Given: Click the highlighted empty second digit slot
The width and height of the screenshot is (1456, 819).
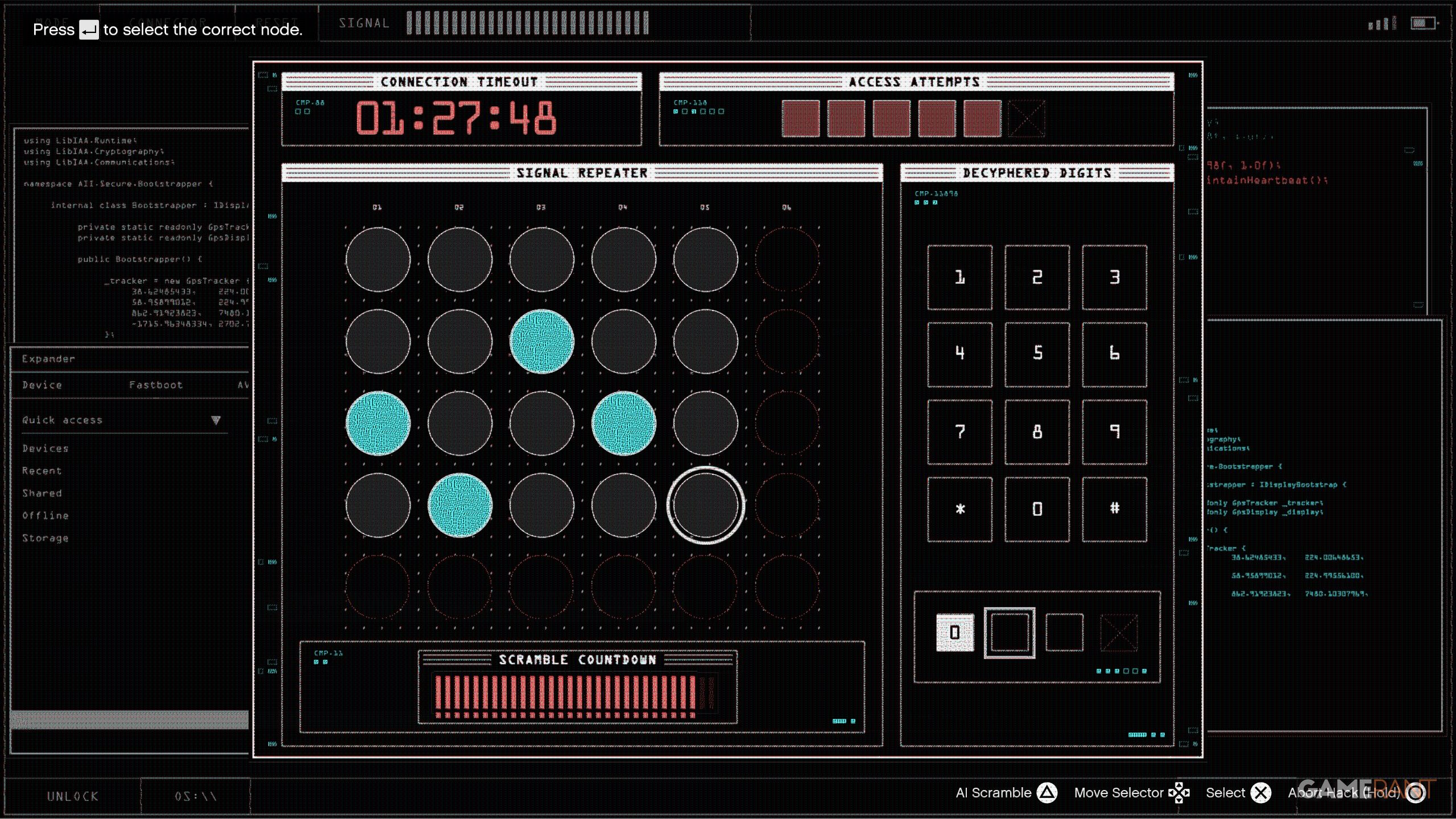Looking at the screenshot, I should (1010, 633).
